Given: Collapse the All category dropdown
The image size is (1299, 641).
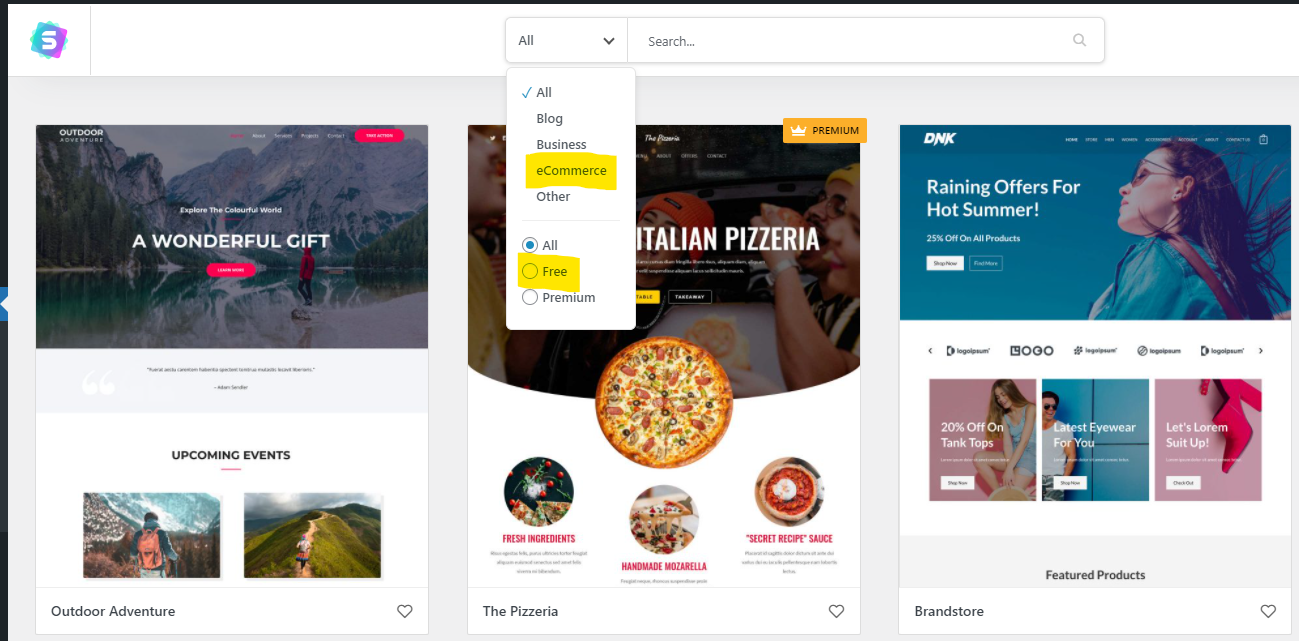Looking at the screenshot, I should point(566,41).
